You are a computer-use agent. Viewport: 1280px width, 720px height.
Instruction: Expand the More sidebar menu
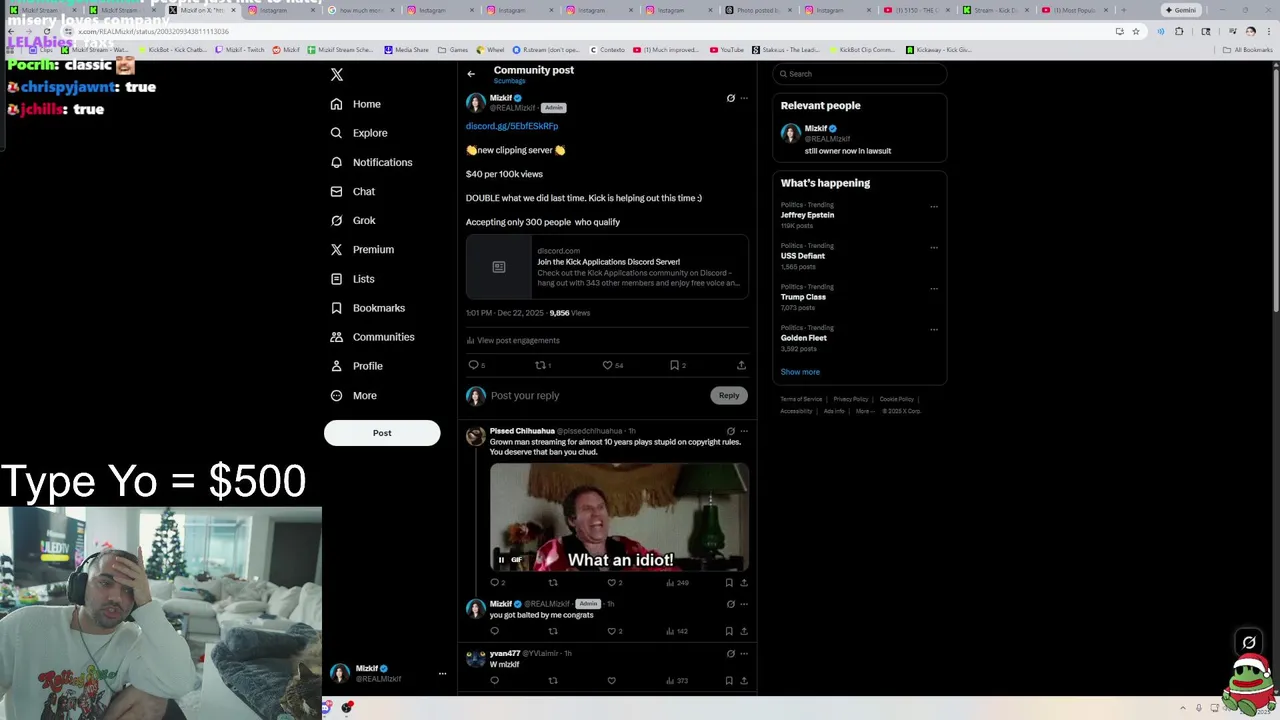(x=354, y=396)
